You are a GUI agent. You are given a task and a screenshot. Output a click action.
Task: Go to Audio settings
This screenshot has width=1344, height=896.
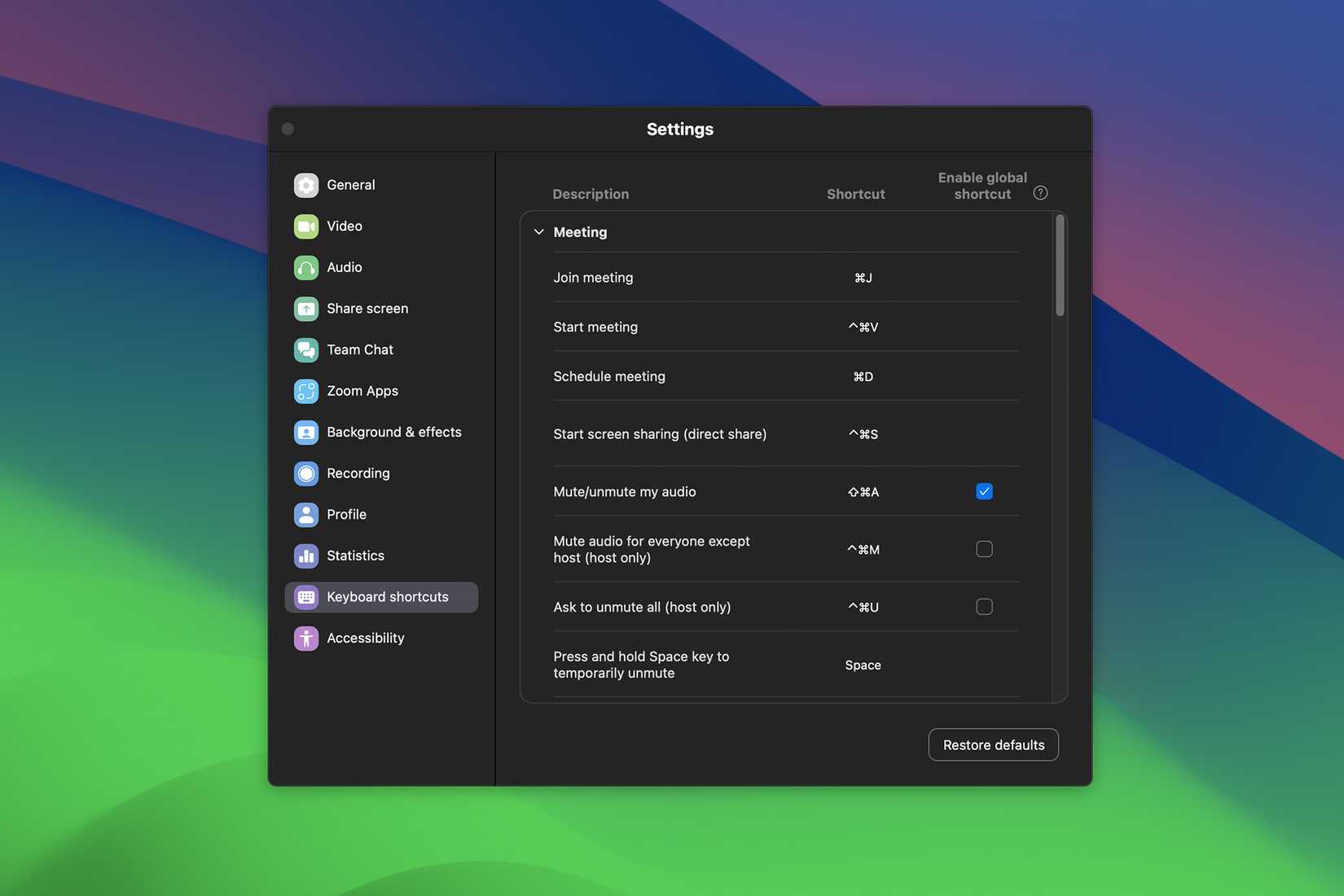tap(381, 267)
